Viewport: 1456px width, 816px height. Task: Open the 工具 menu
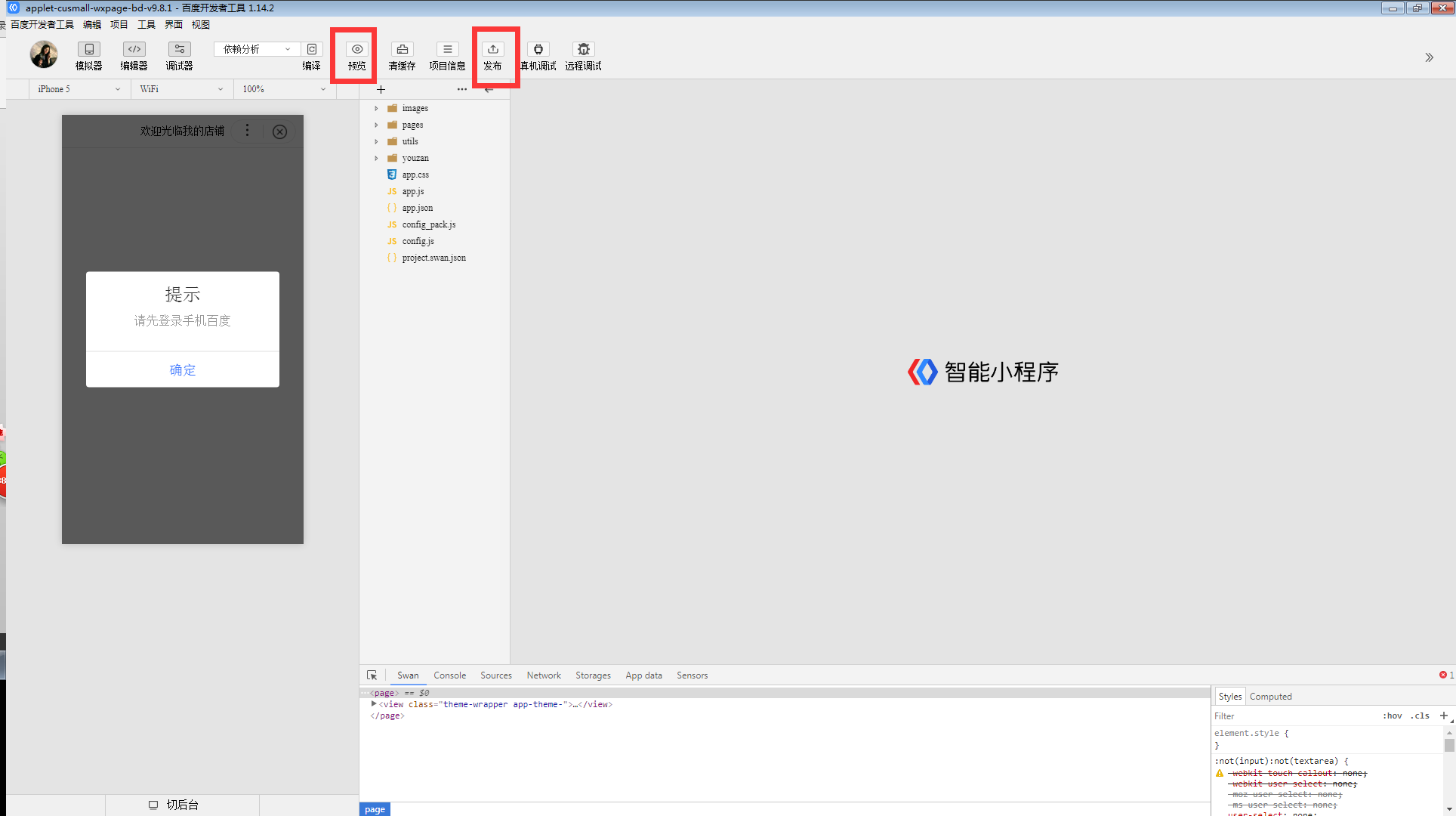tap(146, 25)
